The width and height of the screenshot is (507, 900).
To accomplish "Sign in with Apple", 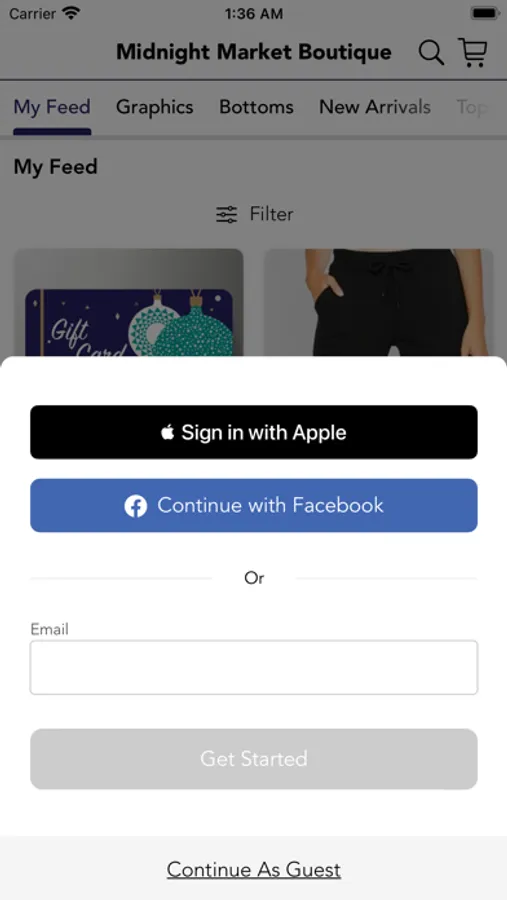I will (x=254, y=432).
